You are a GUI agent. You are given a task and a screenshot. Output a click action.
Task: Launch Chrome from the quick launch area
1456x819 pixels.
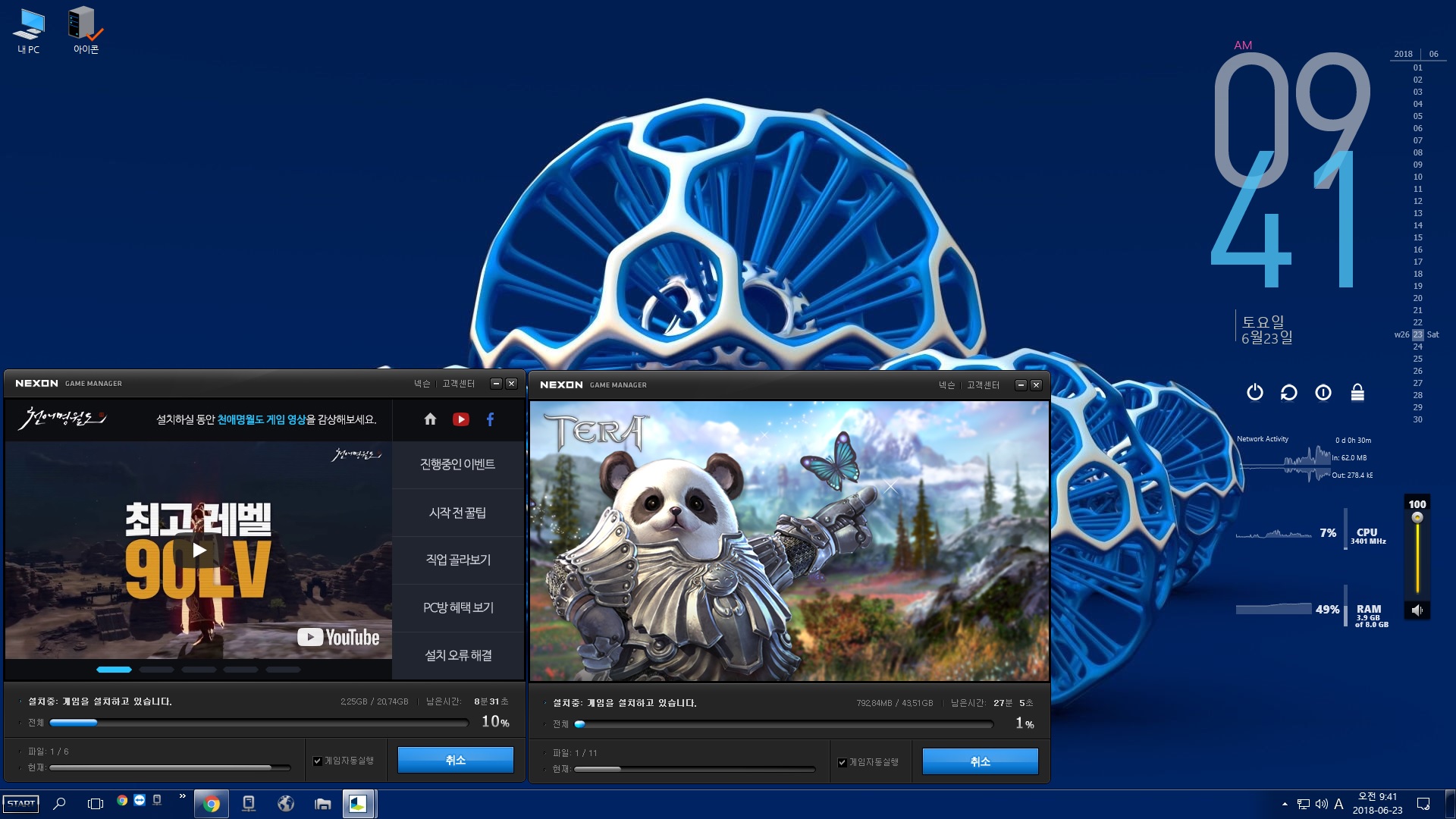[122, 800]
